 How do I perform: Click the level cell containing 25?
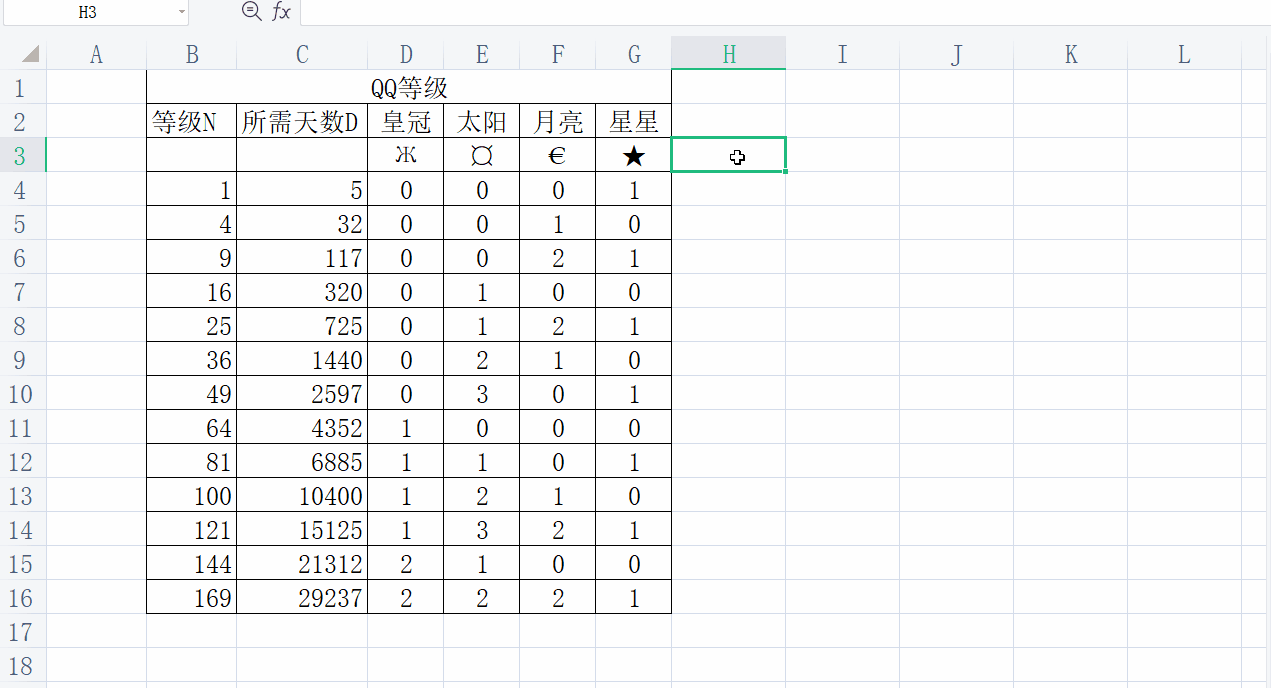[x=191, y=326]
